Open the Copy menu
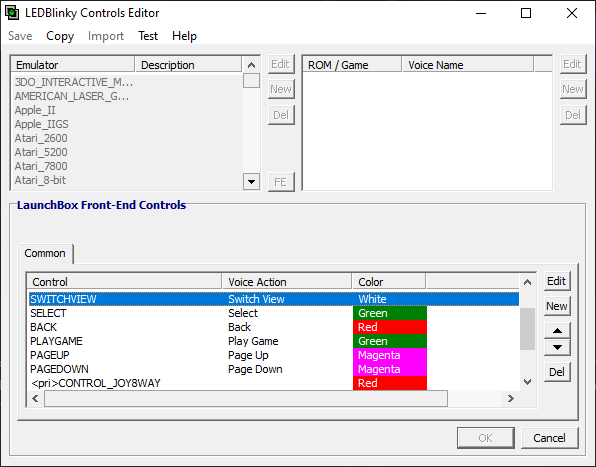 pos(60,36)
